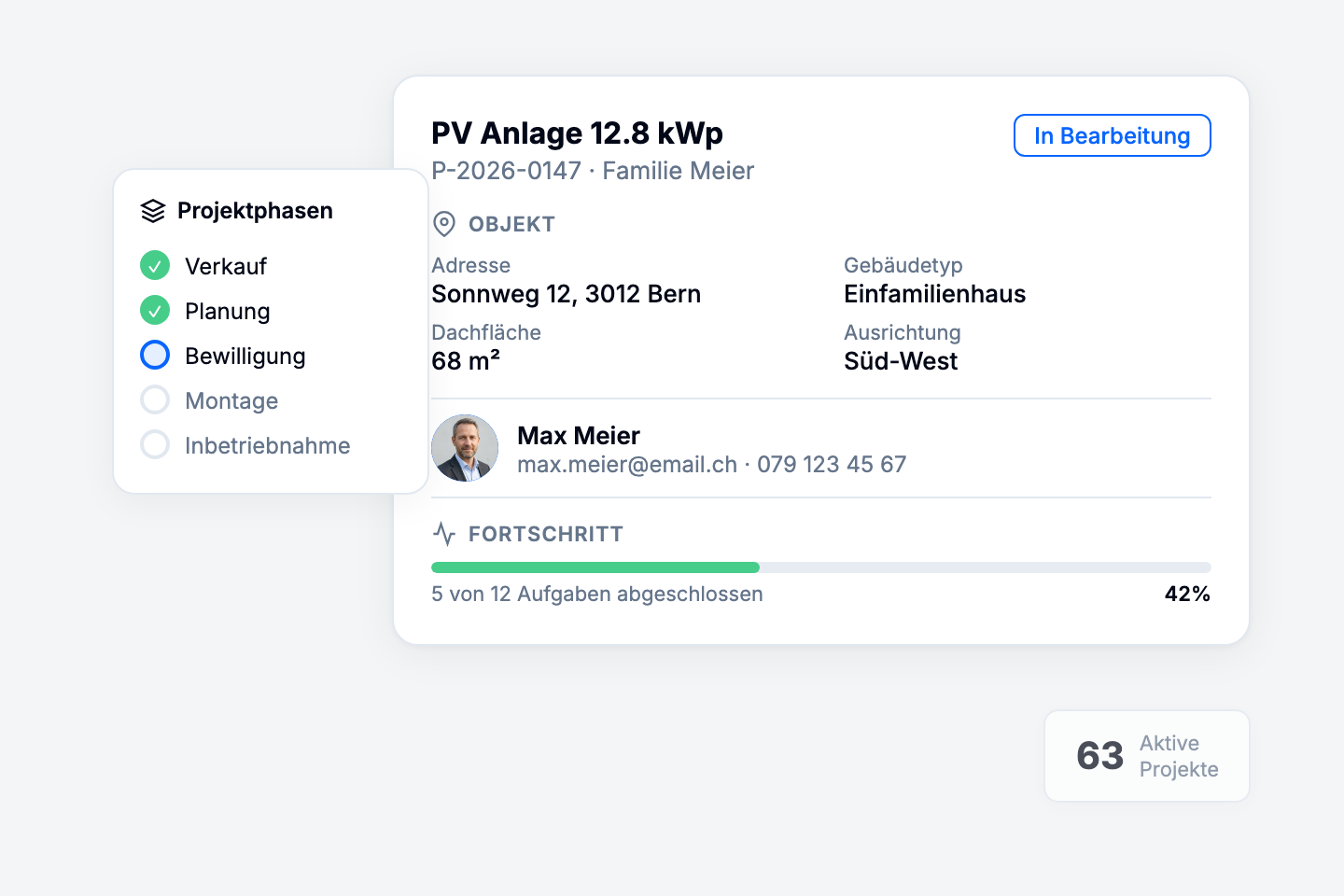Open the Verkauf phase item
1344x896 pixels.
coord(226,266)
